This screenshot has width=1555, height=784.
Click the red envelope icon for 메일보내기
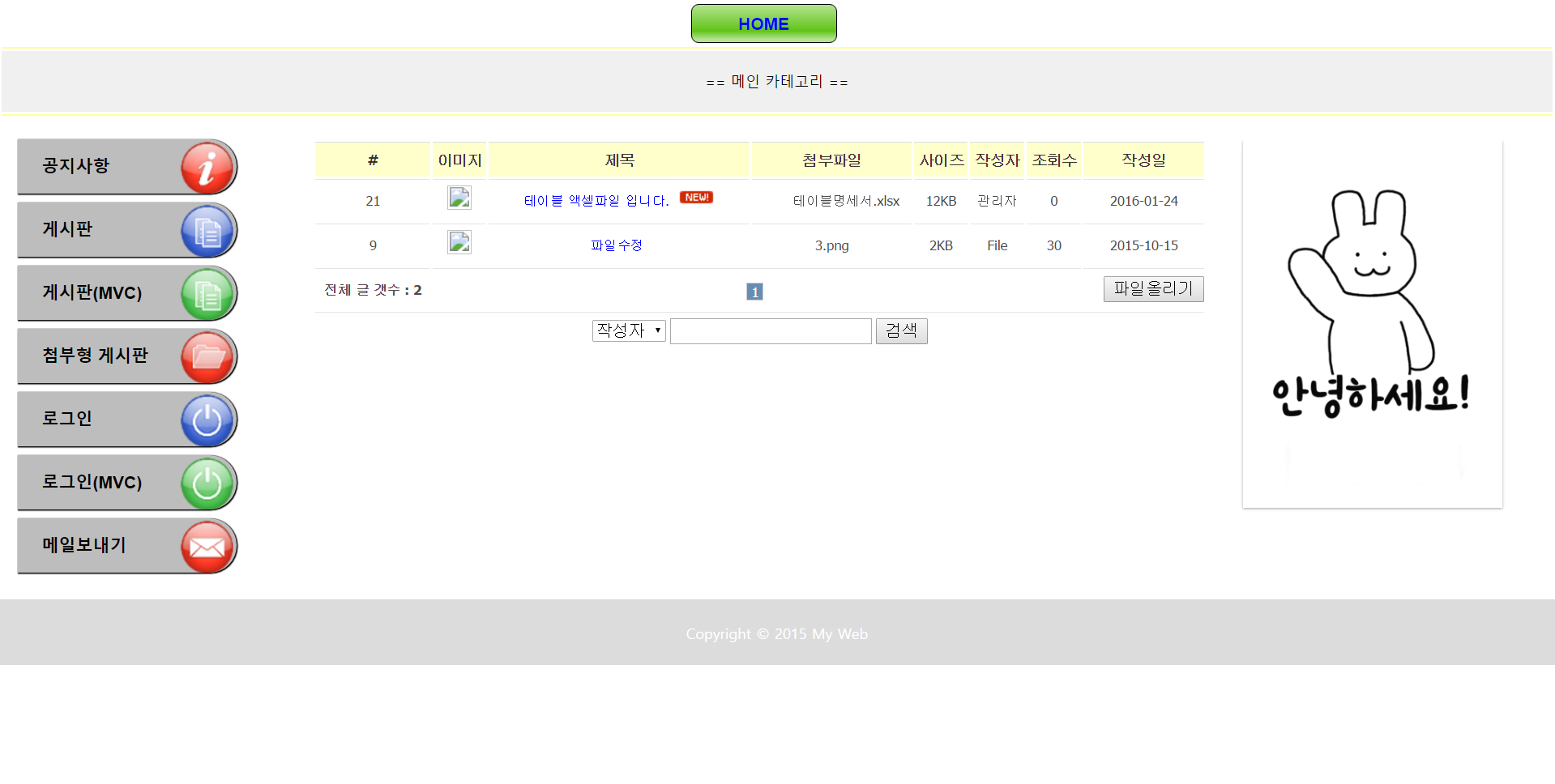pyautogui.click(x=207, y=547)
